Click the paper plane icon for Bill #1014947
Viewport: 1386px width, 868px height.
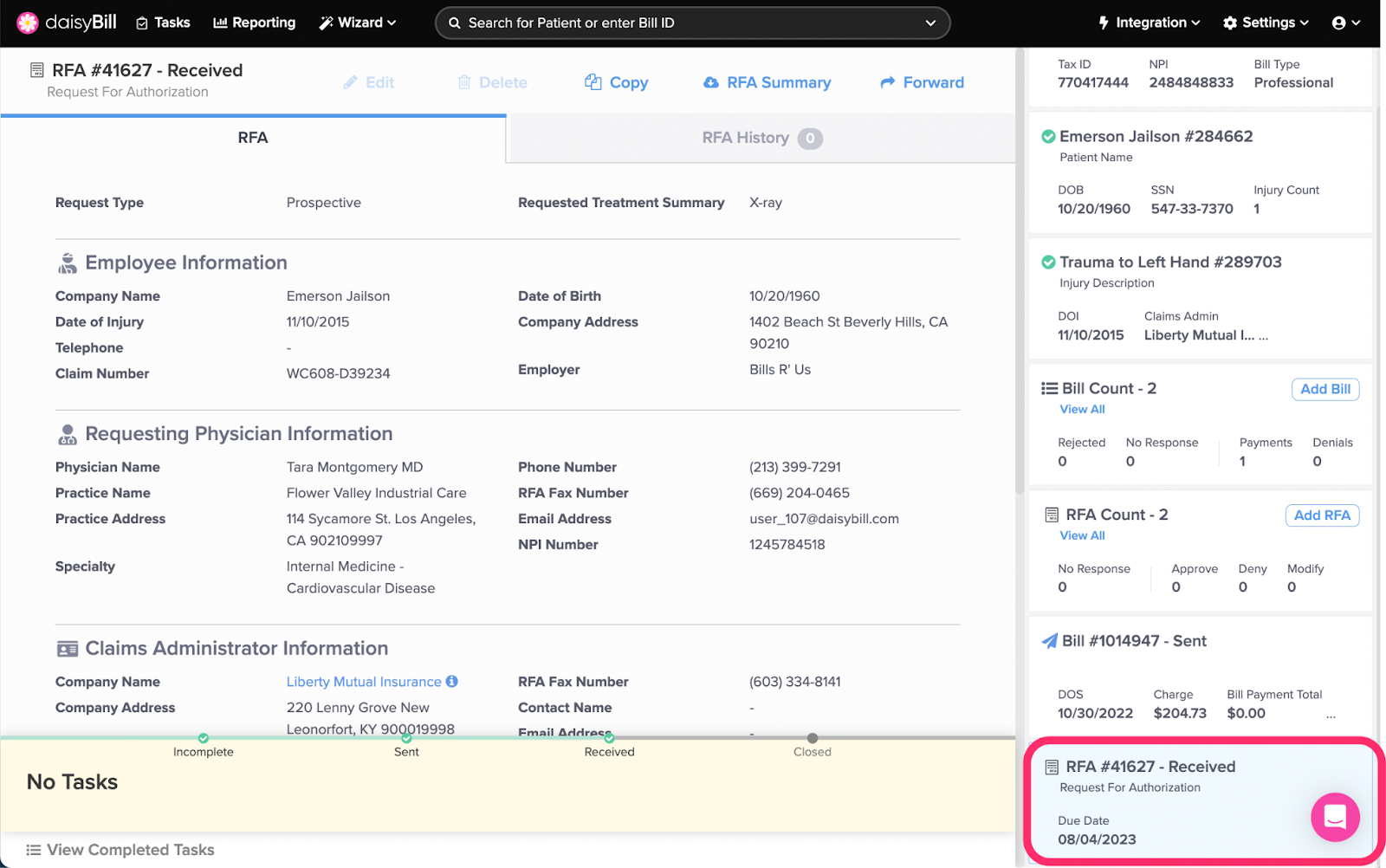coord(1049,641)
